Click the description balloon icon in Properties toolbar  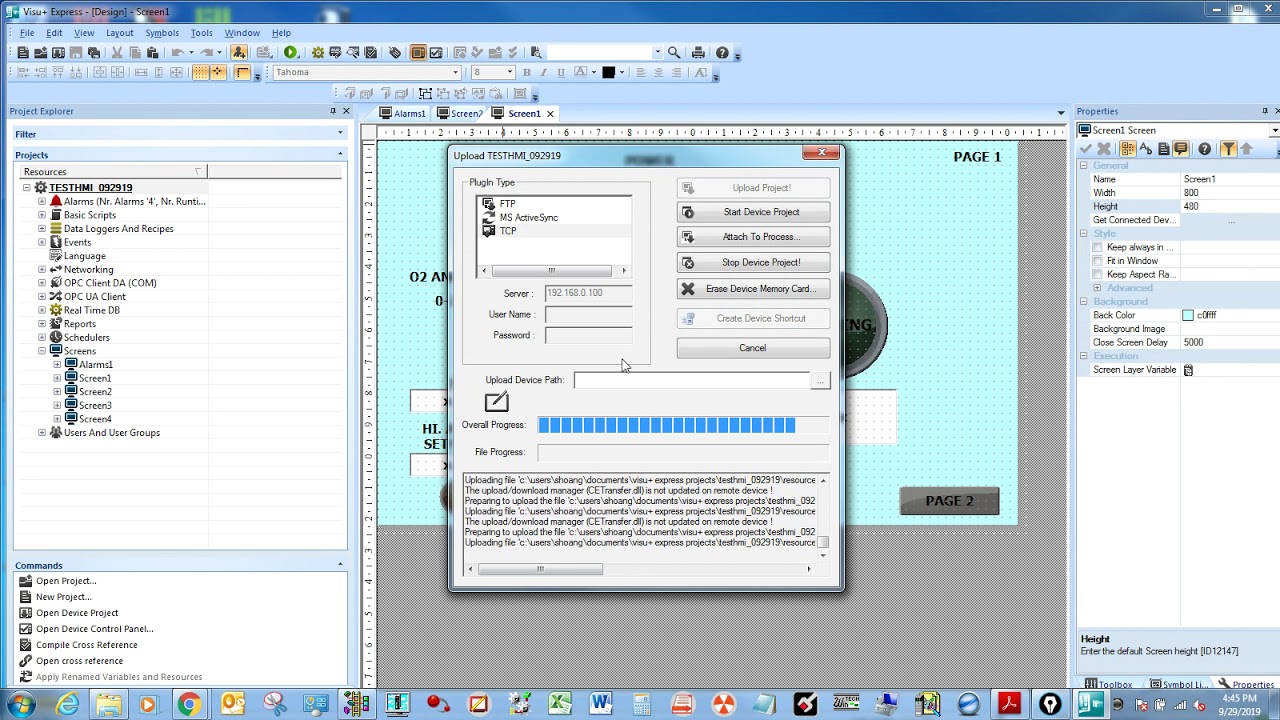1181,149
